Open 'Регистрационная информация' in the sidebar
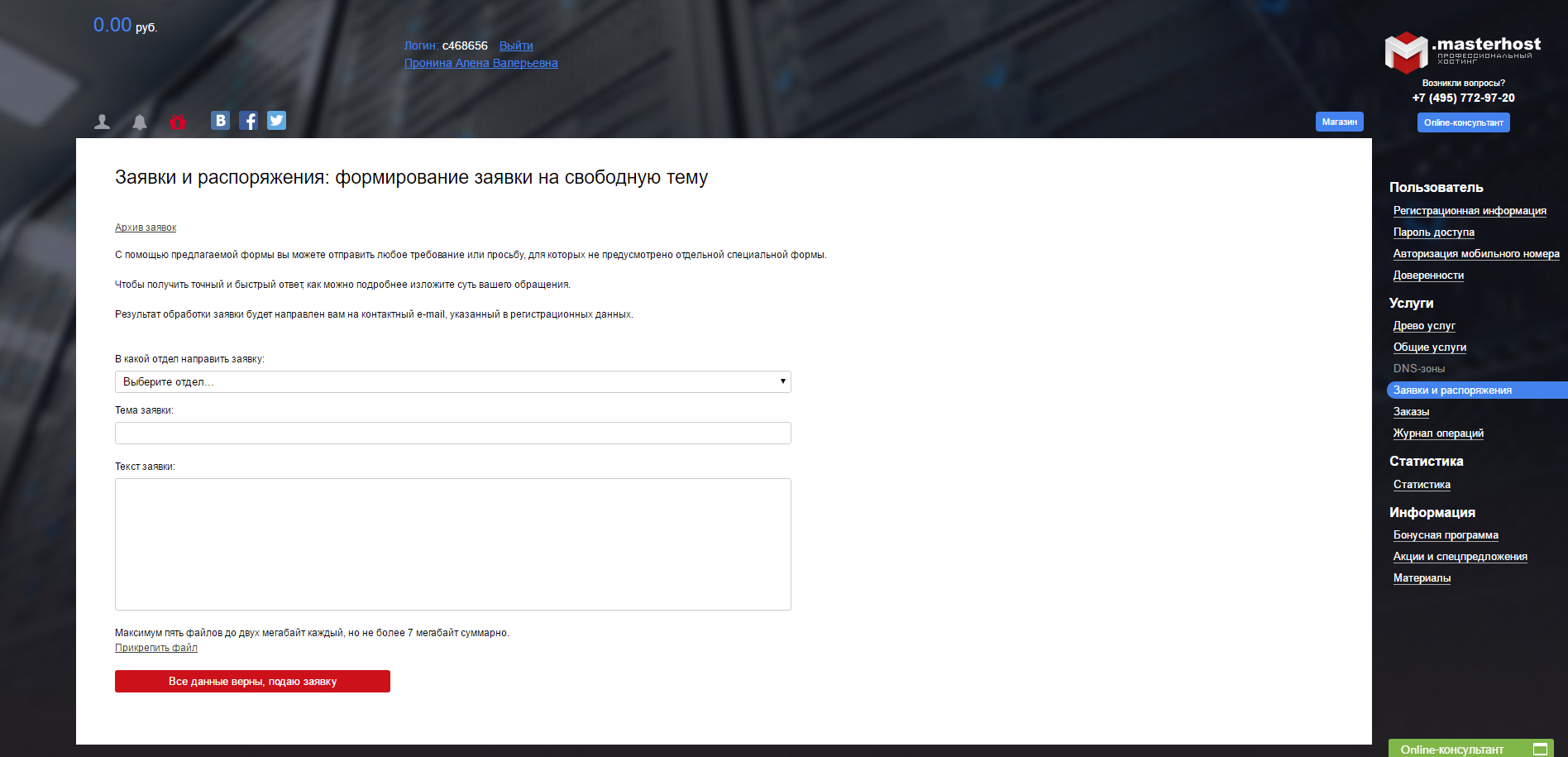 (x=1470, y=211)
